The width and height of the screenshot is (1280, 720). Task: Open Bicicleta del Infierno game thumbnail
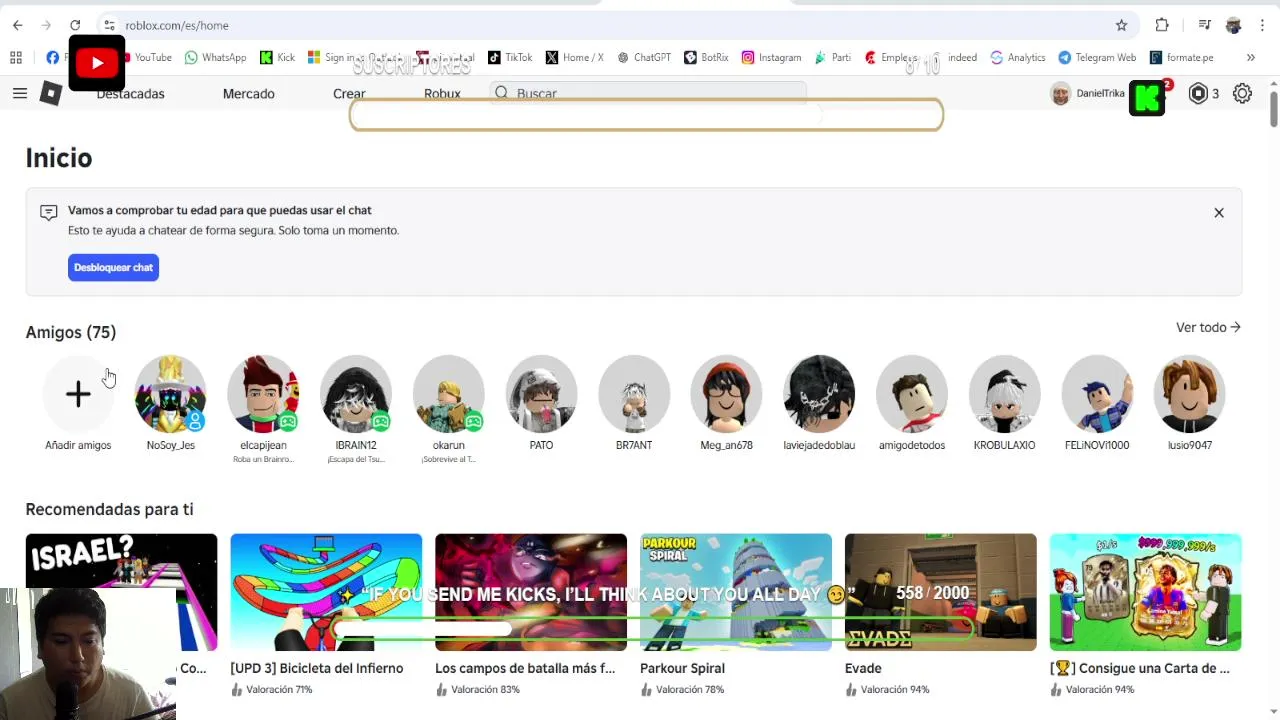[x=326, y=592]
